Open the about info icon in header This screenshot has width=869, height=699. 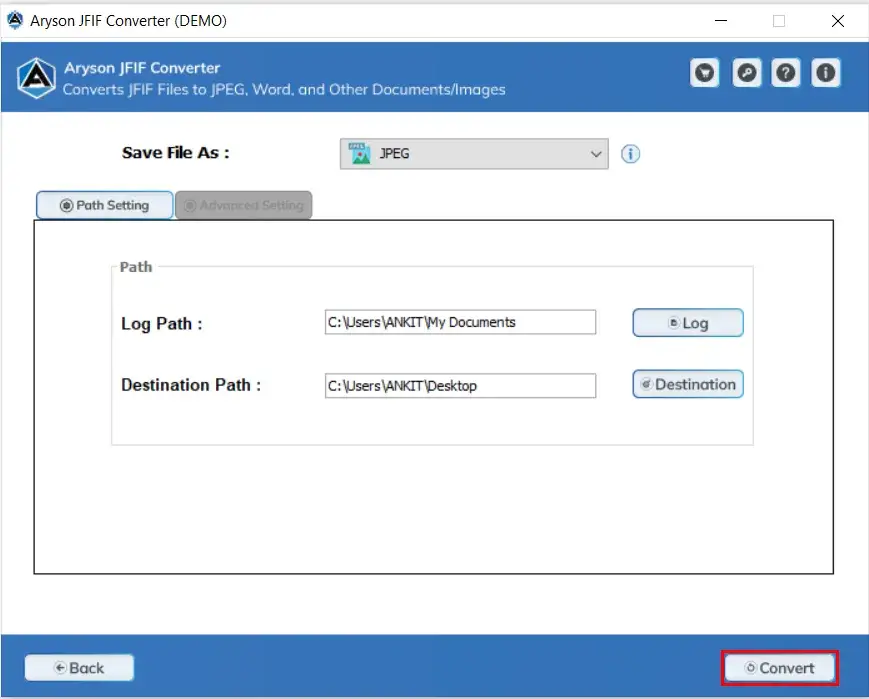[x=826, y=73]
